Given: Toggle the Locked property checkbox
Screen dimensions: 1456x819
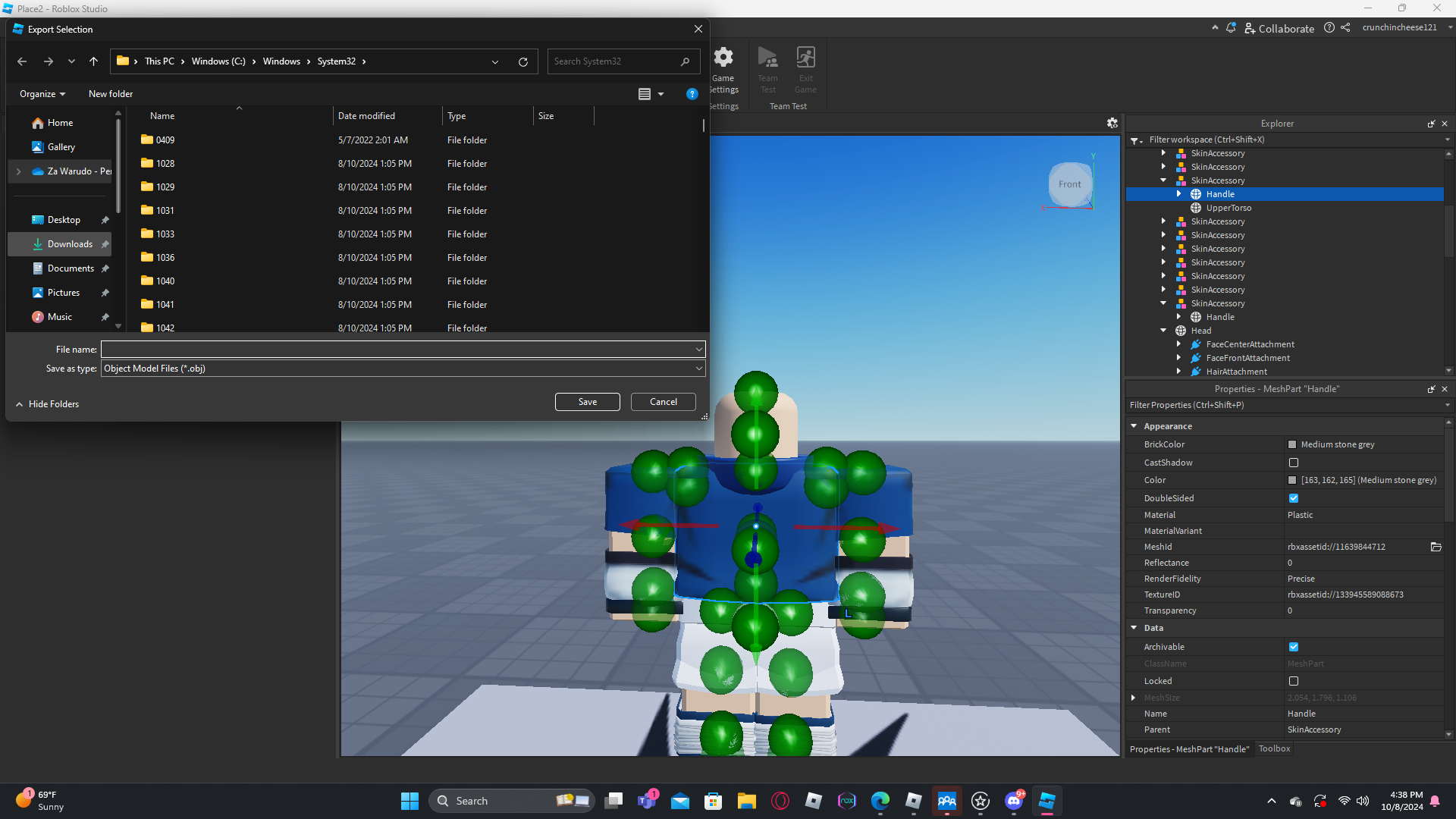Looking at the screenshot, I should pyautogui.click(x=1293, y=681).
